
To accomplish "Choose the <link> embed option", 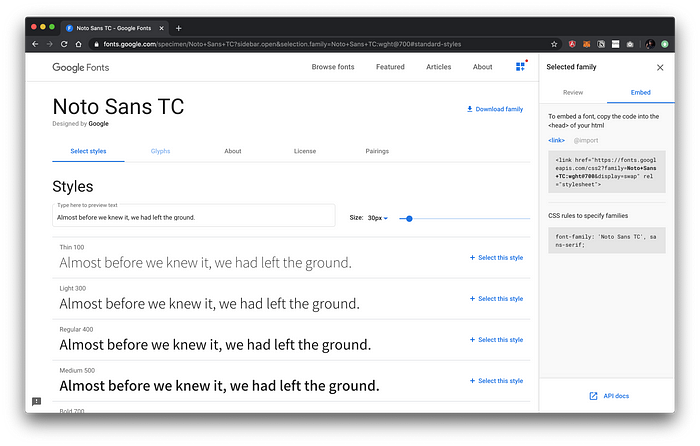I will click(x=556, y=140).
